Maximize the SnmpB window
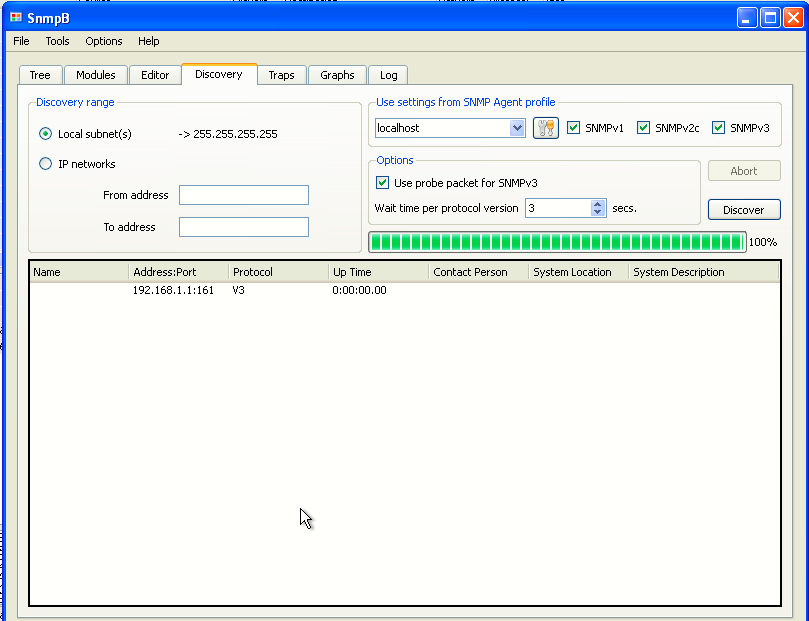Image resolution: width=809 pixels, height=621 pixels. [x=770, y=18]
